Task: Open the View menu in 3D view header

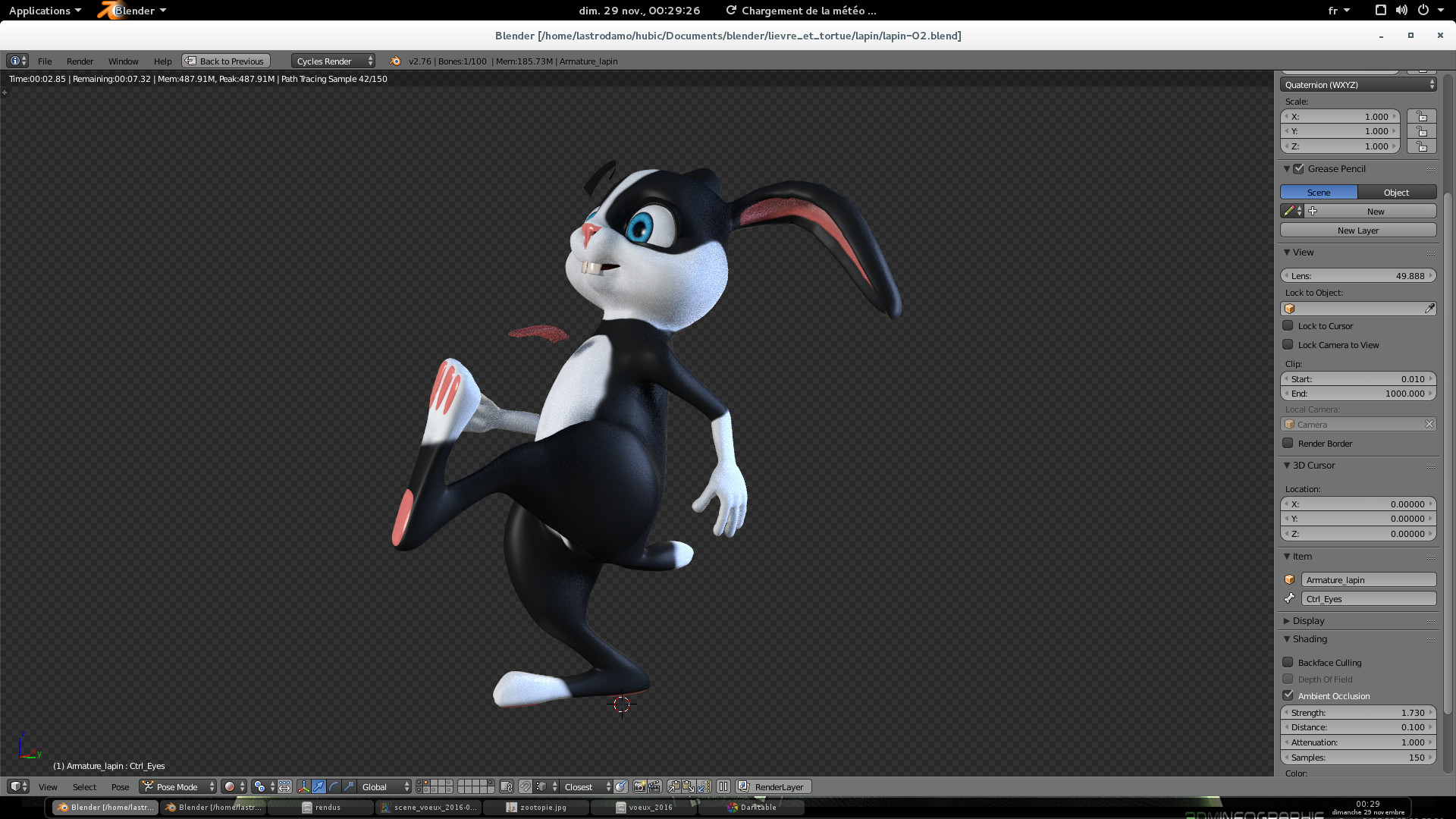Action: point(48,787)
